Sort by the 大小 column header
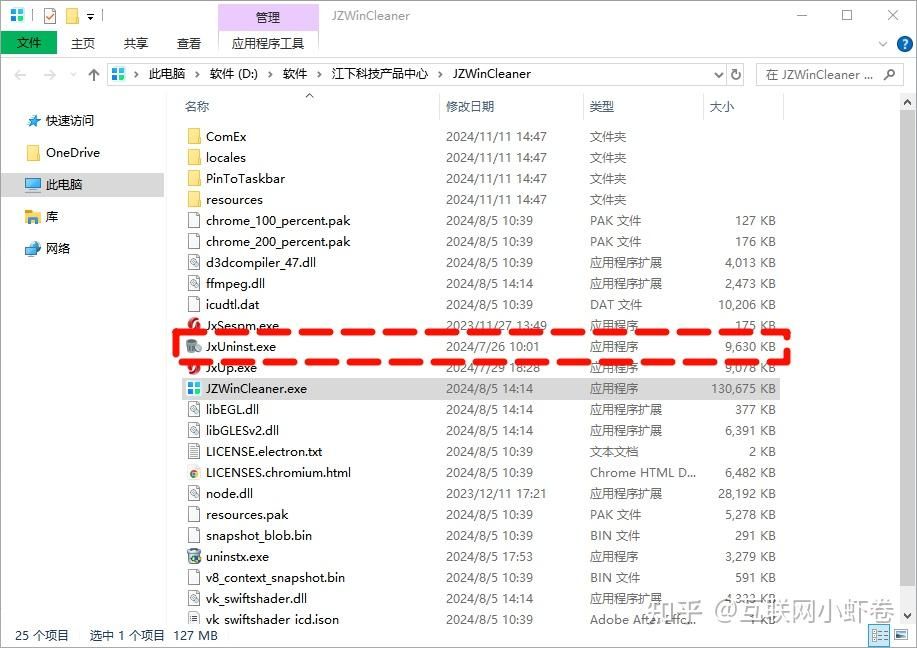Viewport: 917px width, 648px height. [722, 106]
